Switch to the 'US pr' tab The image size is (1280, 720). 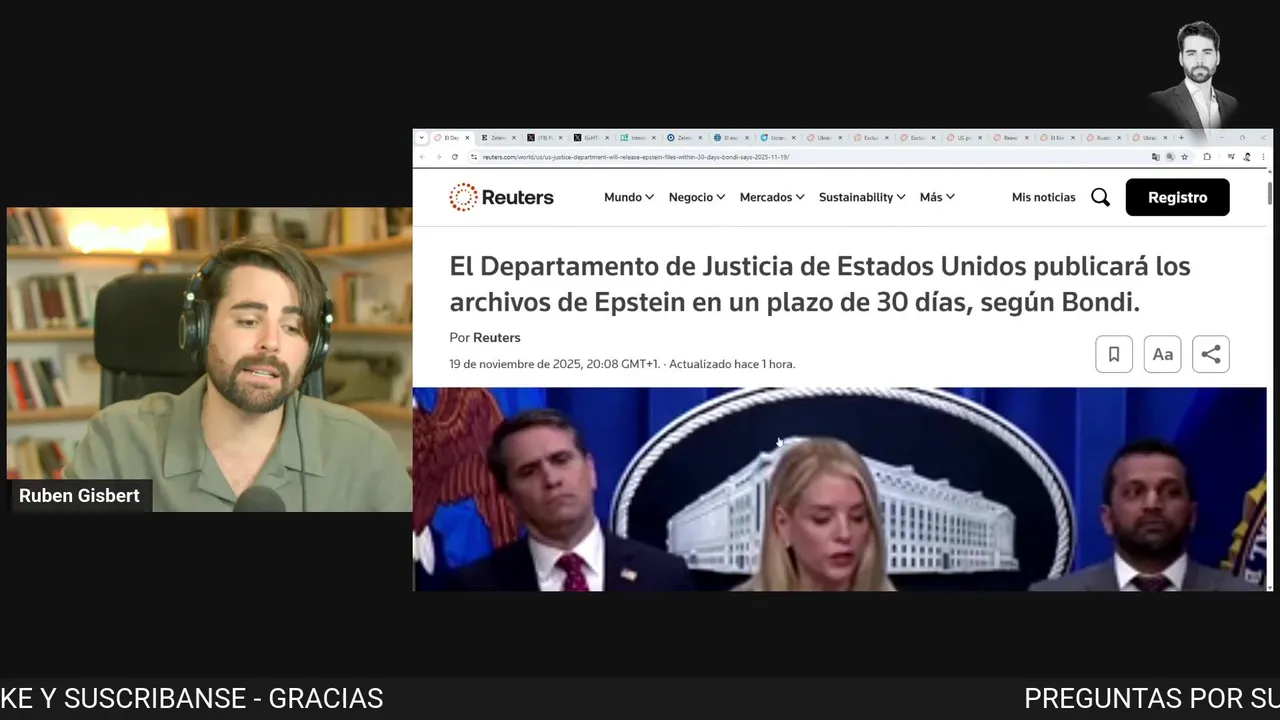pyautogui.click(x=964, y=138)
